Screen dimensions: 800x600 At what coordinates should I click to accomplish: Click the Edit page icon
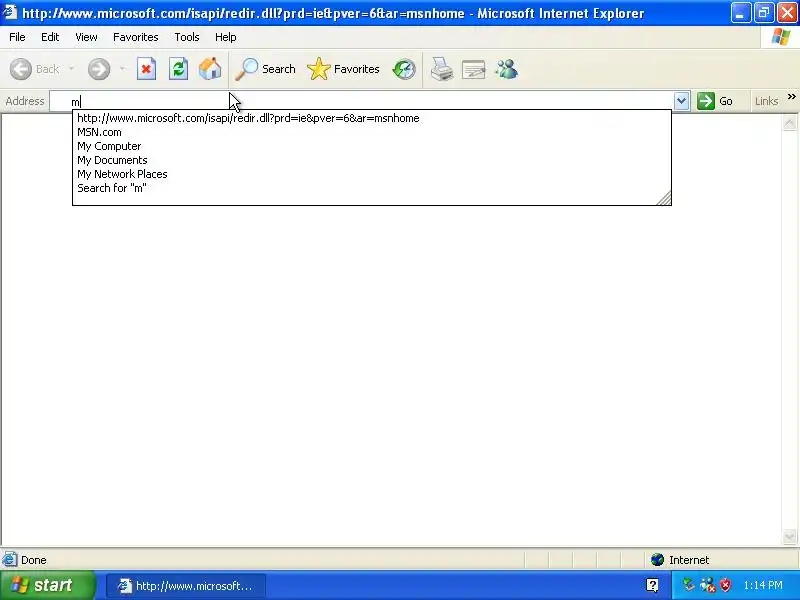(x=473, y=69)
